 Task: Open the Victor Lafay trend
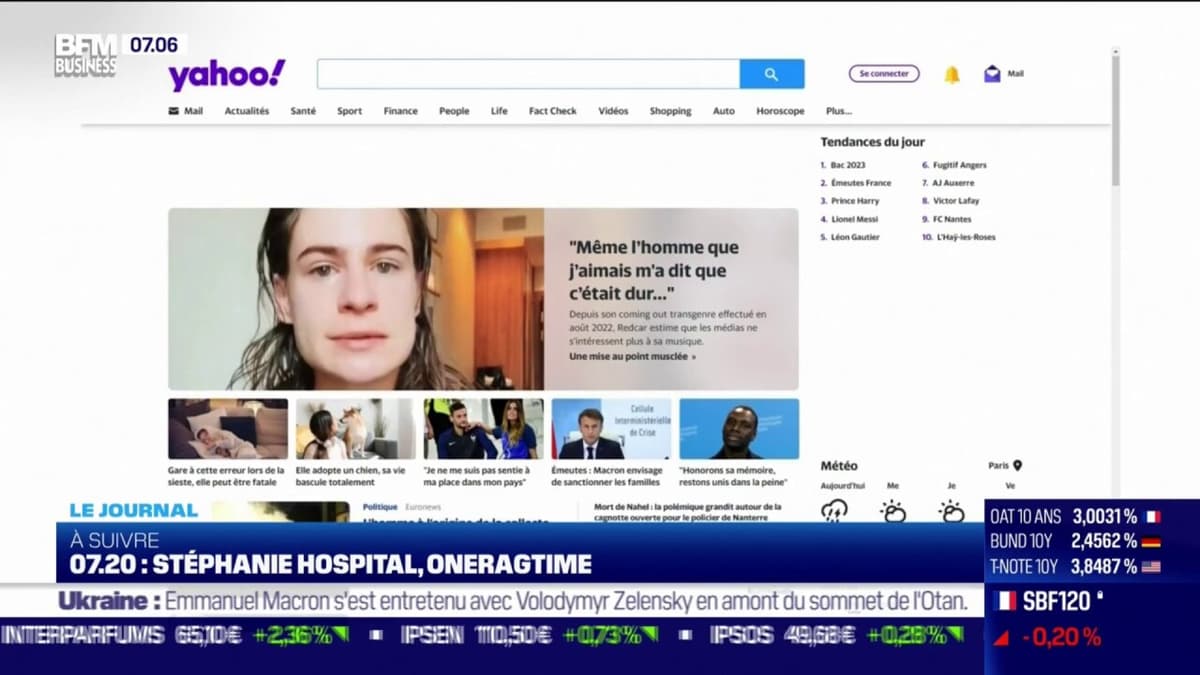[956, 201]
